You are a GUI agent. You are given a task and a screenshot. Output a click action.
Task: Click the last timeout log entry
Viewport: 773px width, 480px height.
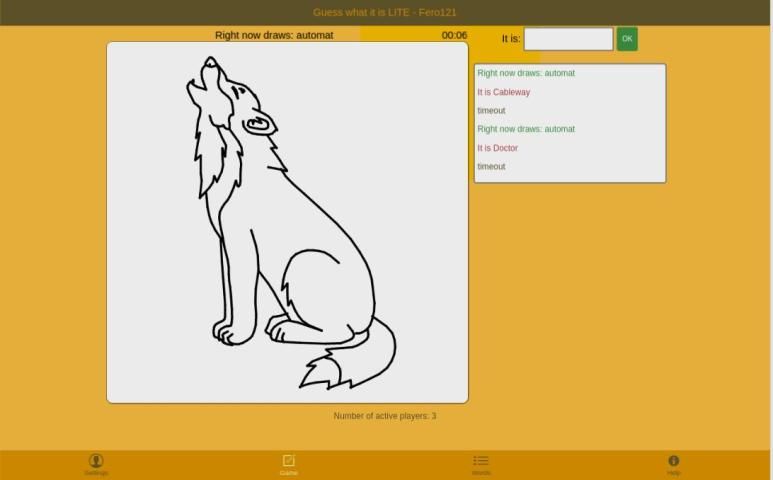[491, 167]
